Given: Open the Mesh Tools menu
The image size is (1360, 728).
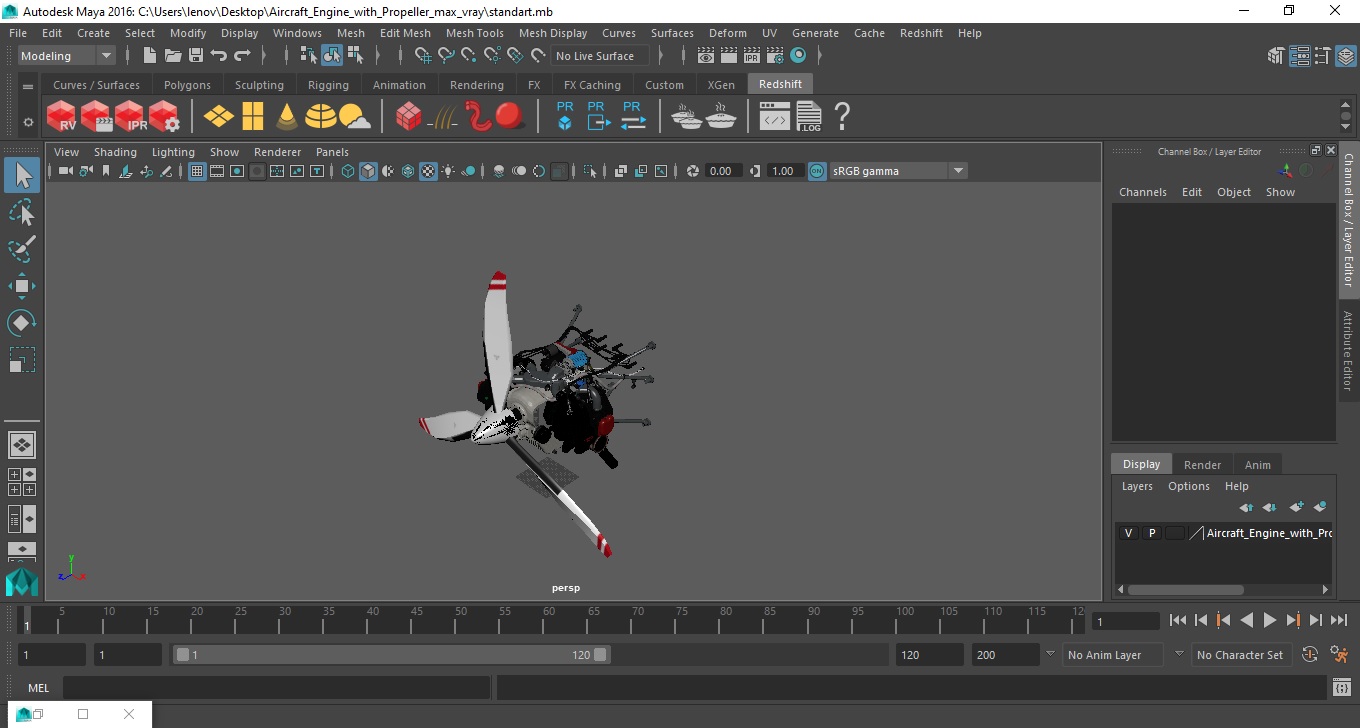Looking at the screenshot, I should [x=474, y=33].
